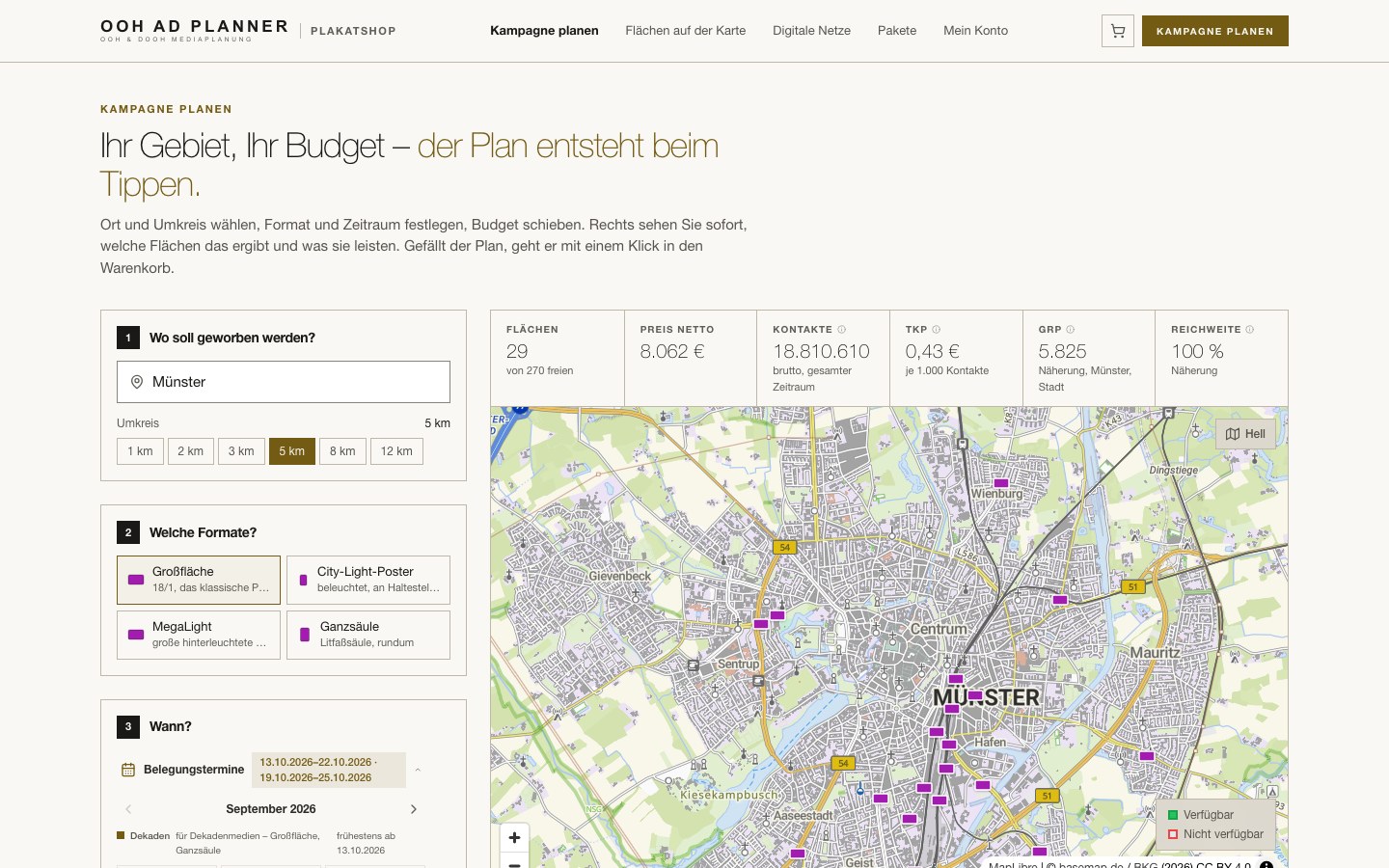Click the Preis netto value 8.062 €

[672, 351]
